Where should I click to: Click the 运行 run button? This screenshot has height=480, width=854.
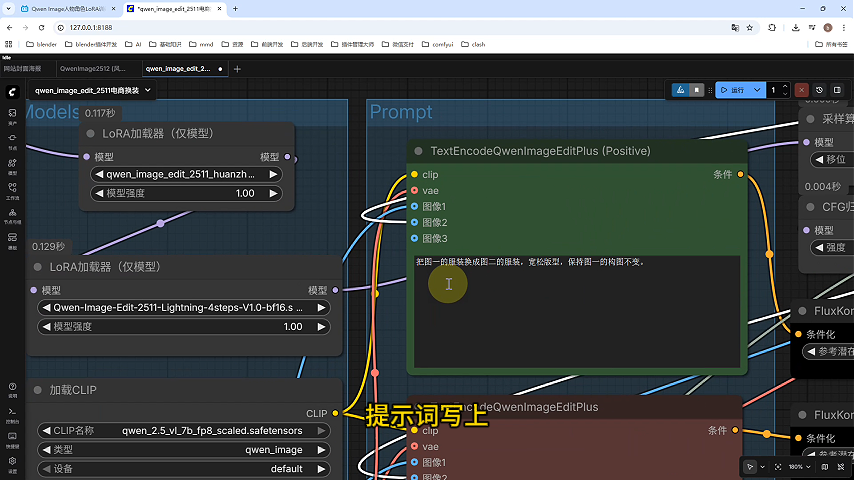[733, 90]
